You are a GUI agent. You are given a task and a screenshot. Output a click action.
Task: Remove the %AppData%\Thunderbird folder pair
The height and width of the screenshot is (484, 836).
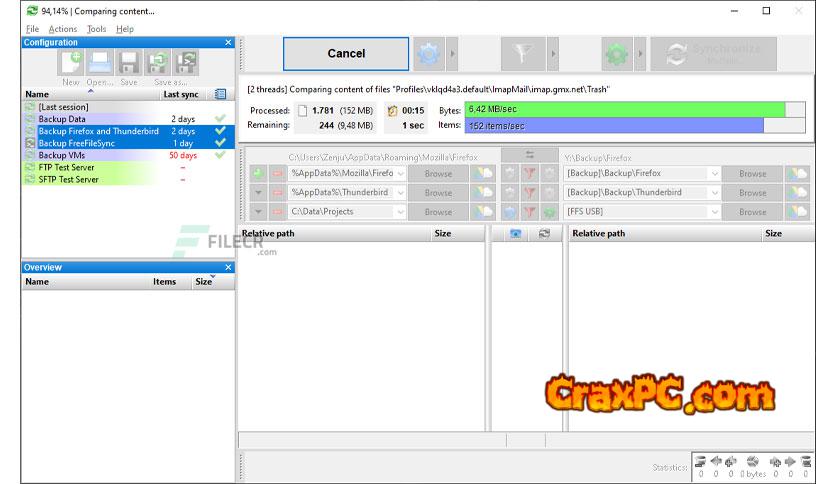277,192
